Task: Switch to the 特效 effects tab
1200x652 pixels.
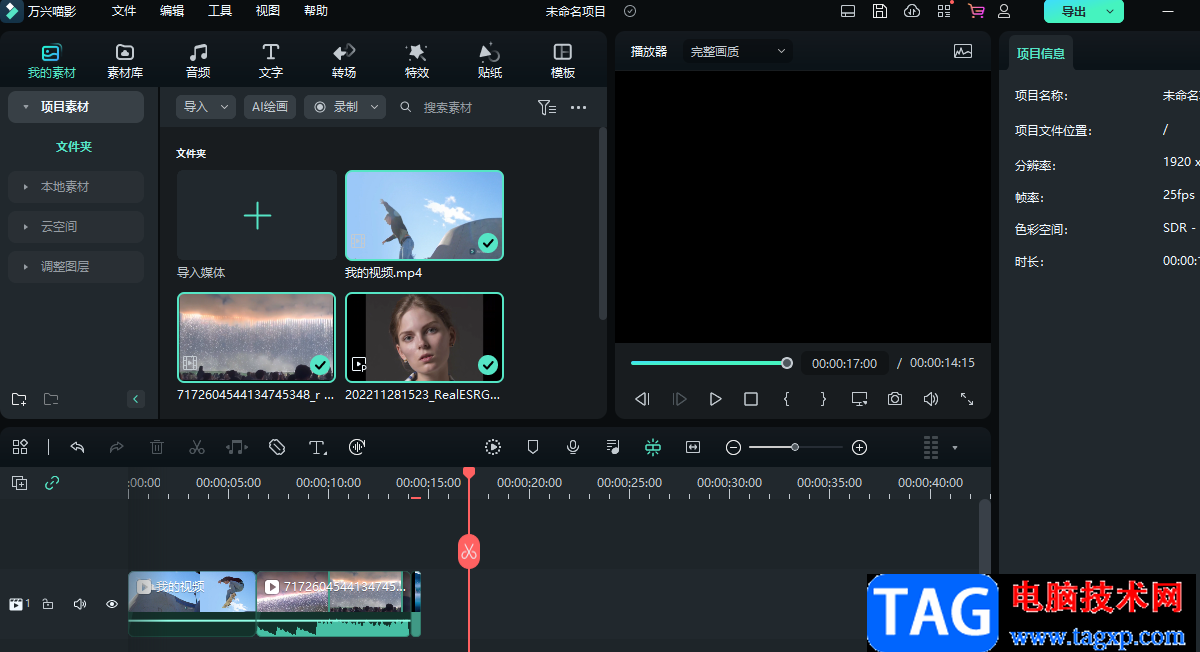Action: click(x=417, y=61)
